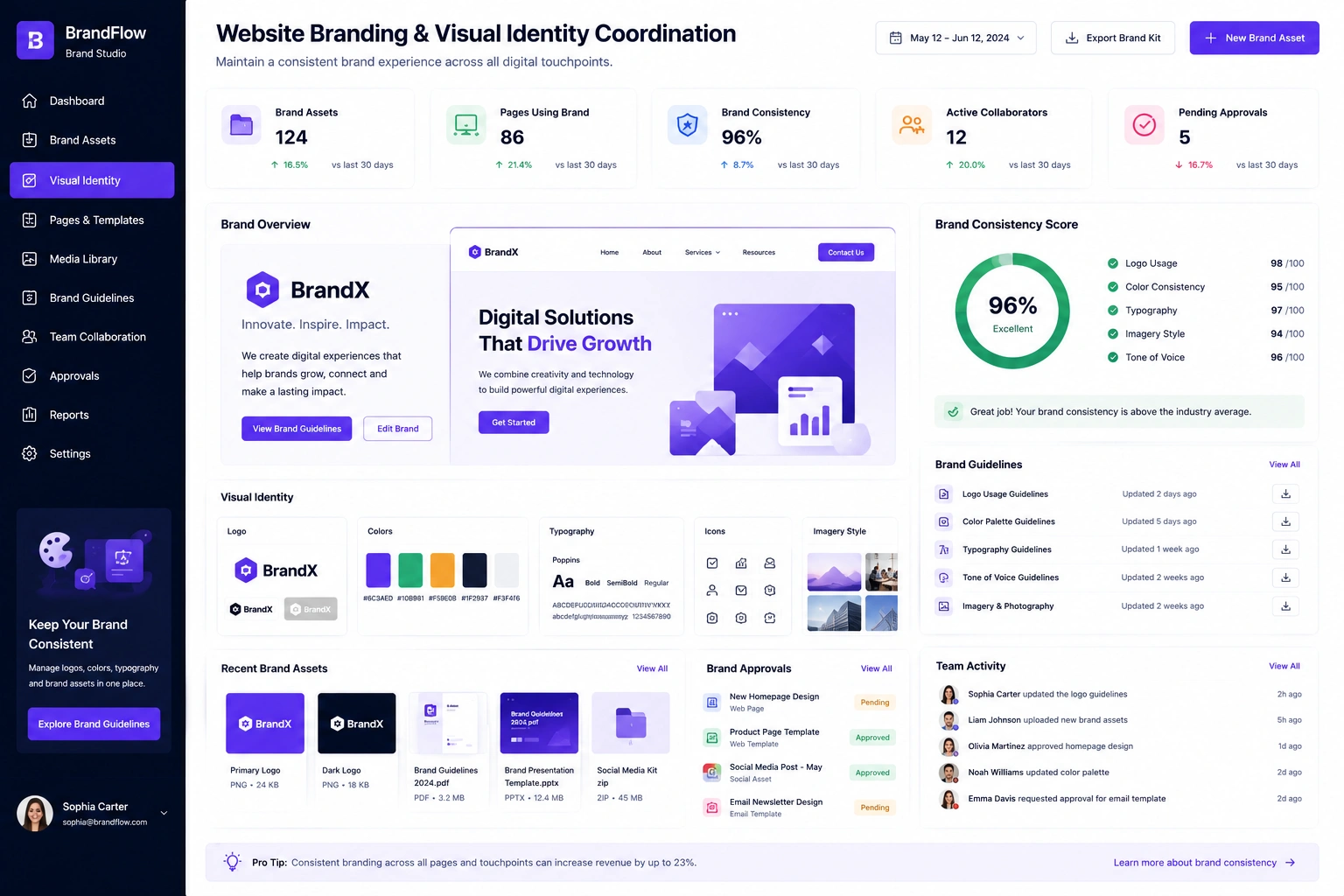Open the Primary Logo asset thumbnail
The width and height of the screenshot is (1344, 896).
(265, 724)
